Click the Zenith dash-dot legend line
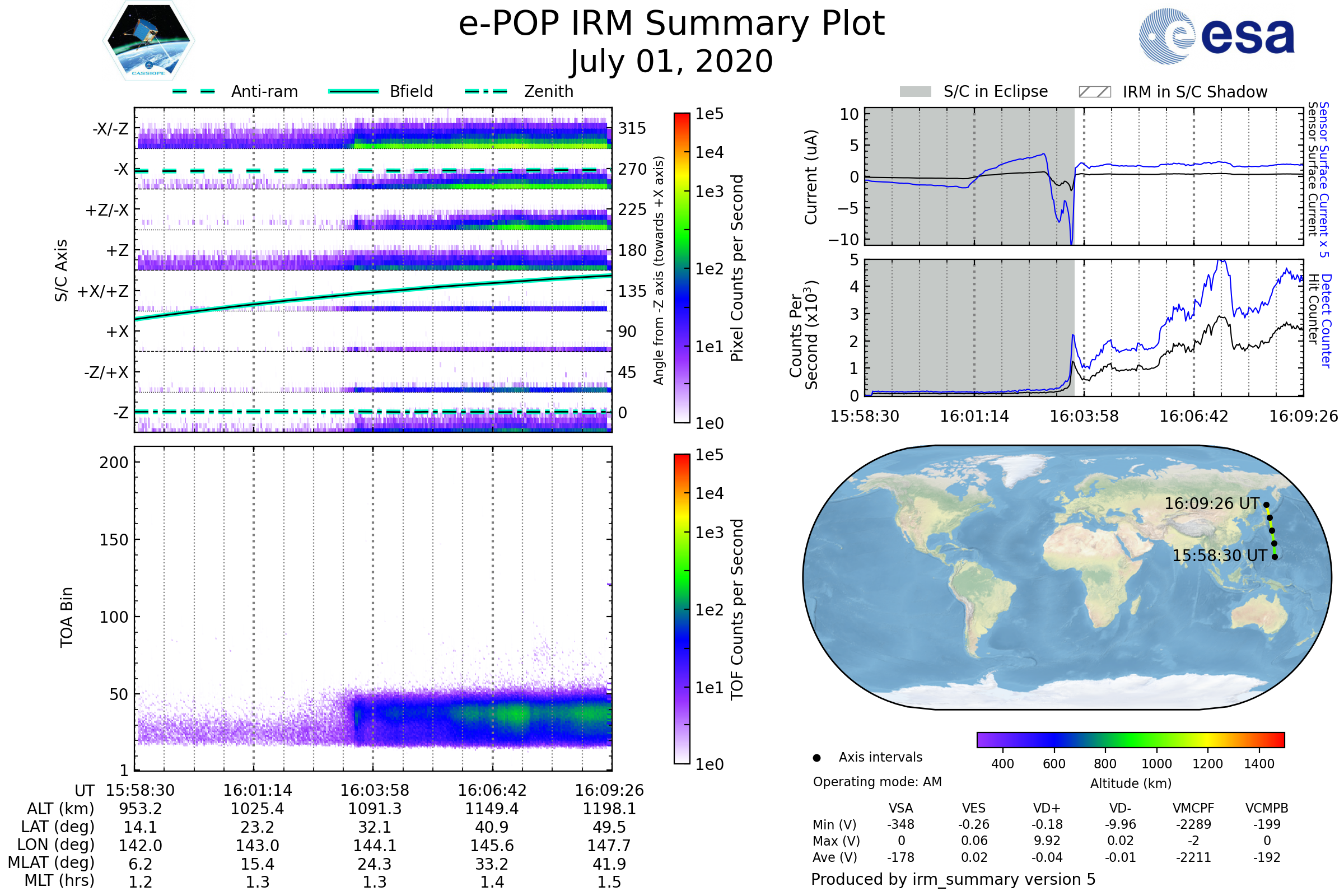Viewport: 1344px width, 896px height. point(486,91)
